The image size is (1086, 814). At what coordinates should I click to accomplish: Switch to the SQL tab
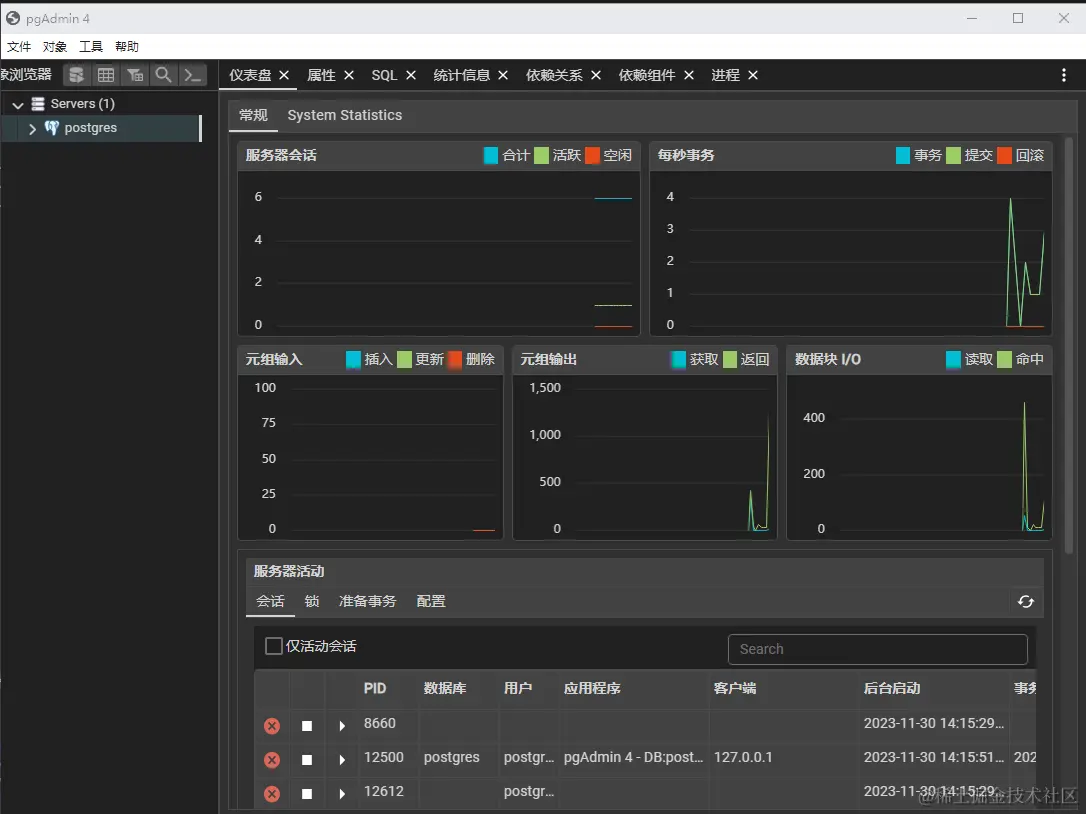point(384,75)
